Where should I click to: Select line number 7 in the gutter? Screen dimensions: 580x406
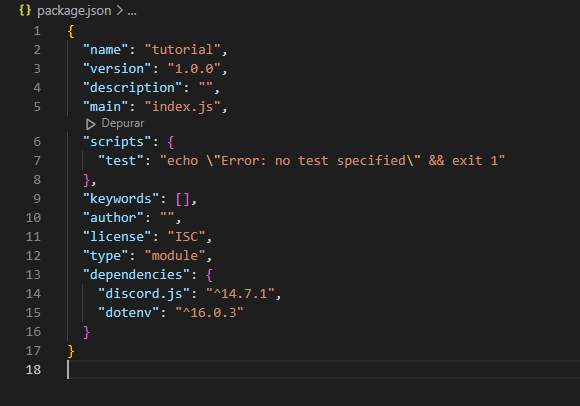click(x=37, y=160)
